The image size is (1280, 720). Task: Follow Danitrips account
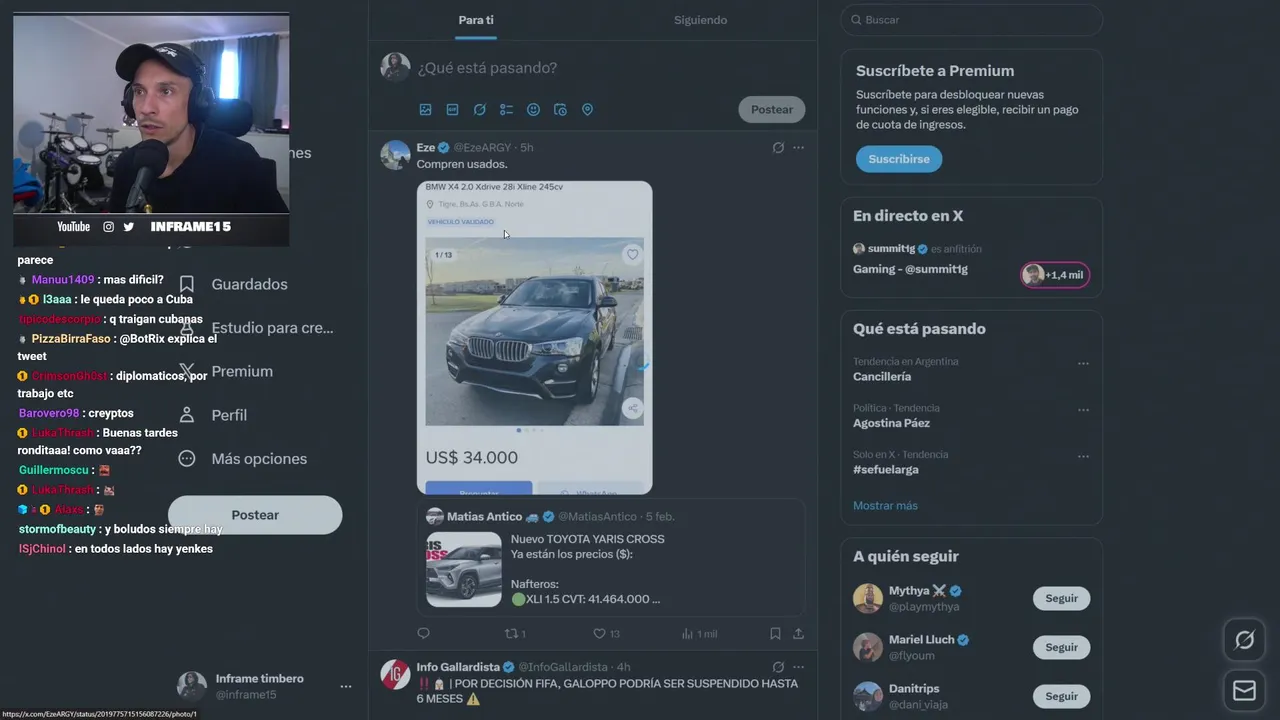pyautogui.click(x=1061, y=696)
